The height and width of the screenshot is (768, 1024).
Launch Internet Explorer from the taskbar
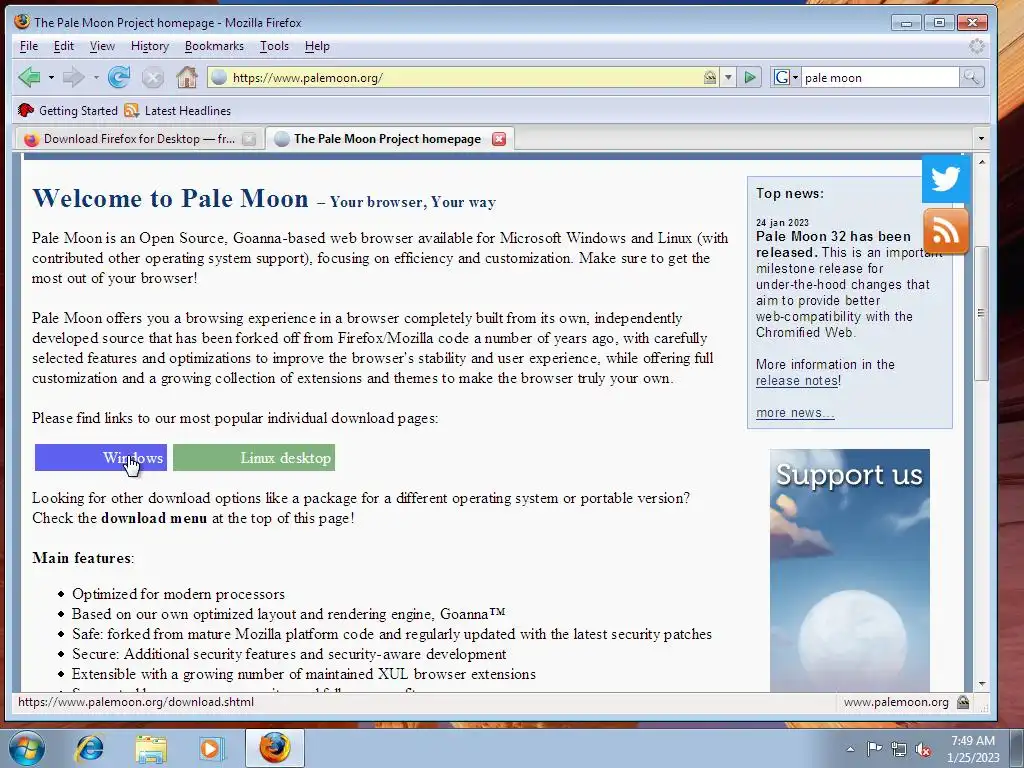click(x=89, y=748)
